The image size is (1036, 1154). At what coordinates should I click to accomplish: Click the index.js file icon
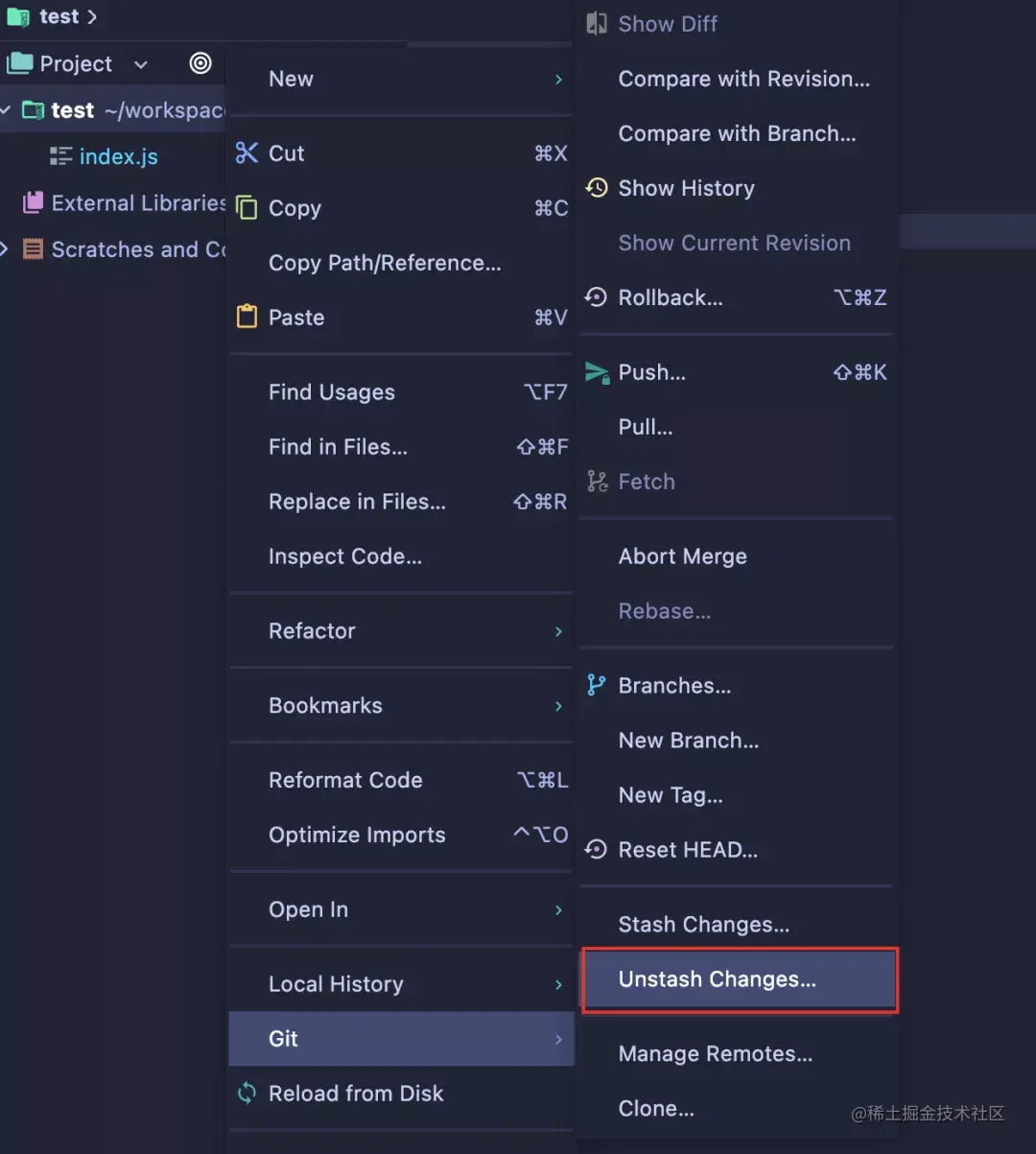tap(61, 156)
